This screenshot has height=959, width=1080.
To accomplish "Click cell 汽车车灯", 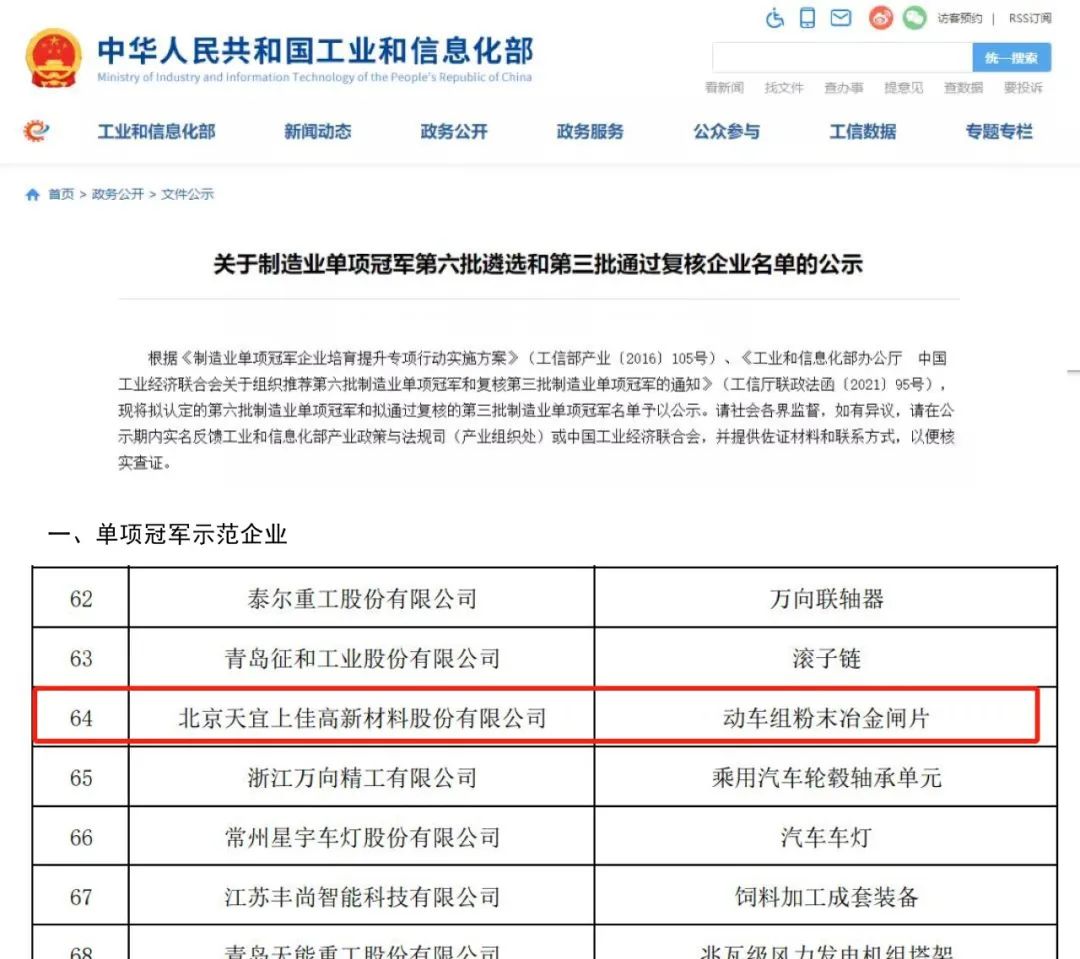I will [x=826, y=837].
